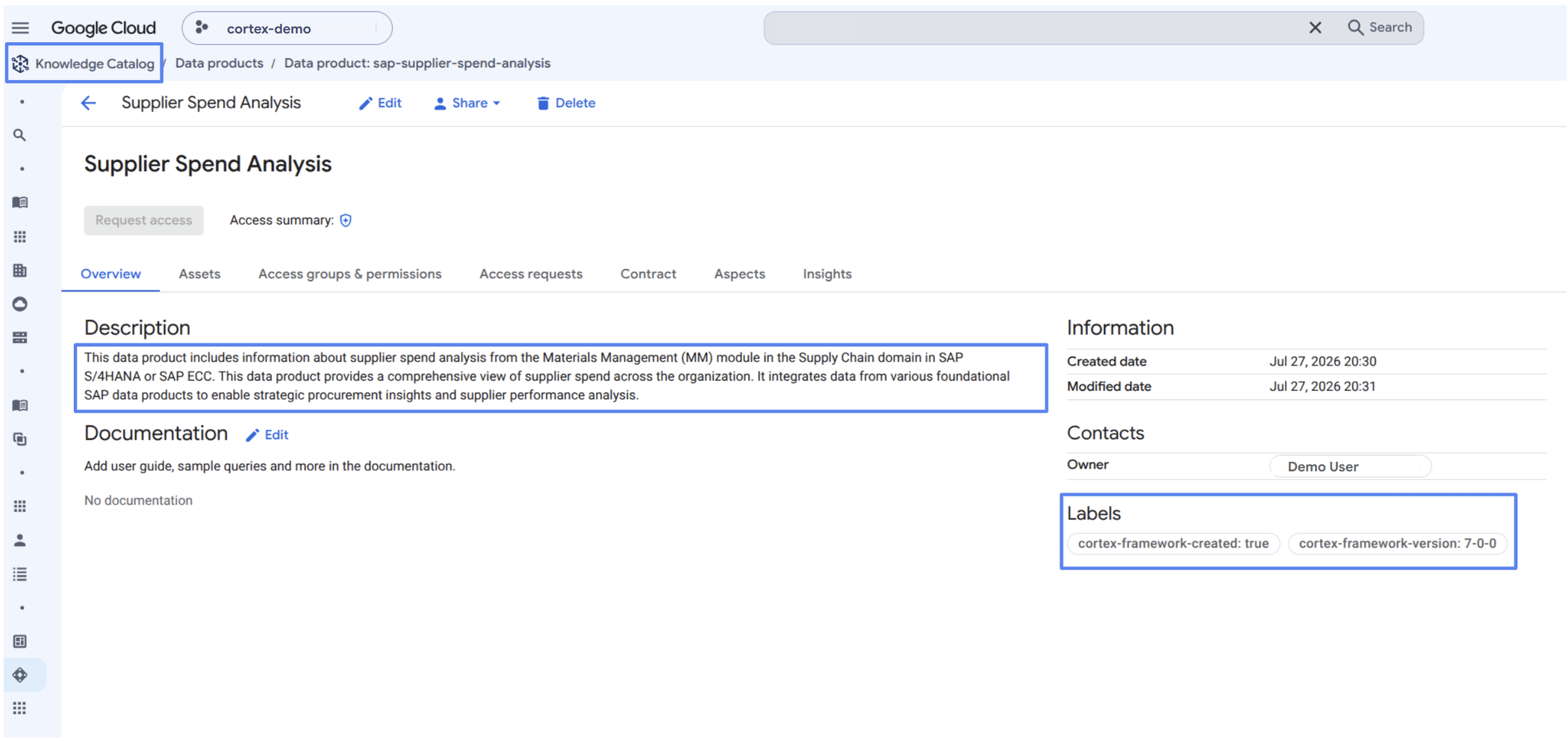
Task: Click the Created date value Jul 27, 2026 20:30
Action: pyautogui.click(x=1322, y=361)
